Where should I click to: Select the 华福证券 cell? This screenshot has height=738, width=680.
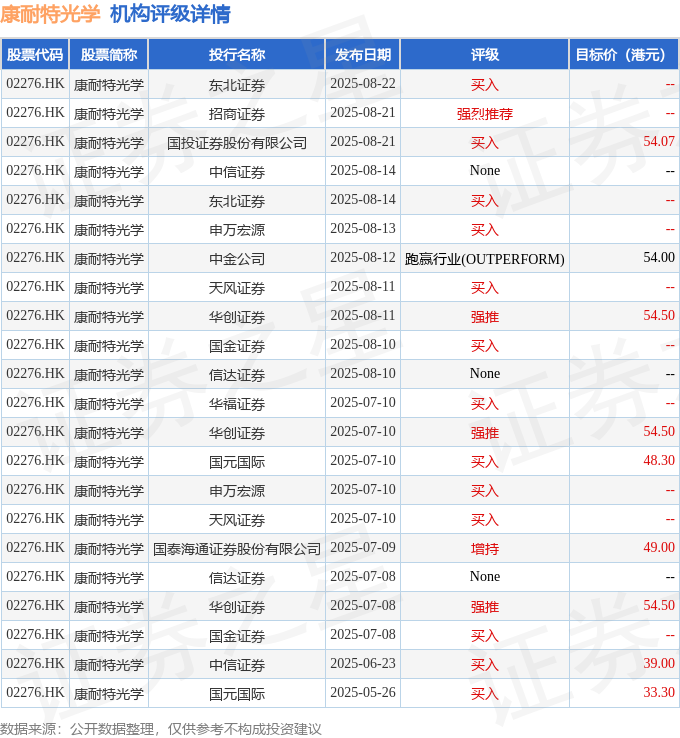(x=237, y=403)
